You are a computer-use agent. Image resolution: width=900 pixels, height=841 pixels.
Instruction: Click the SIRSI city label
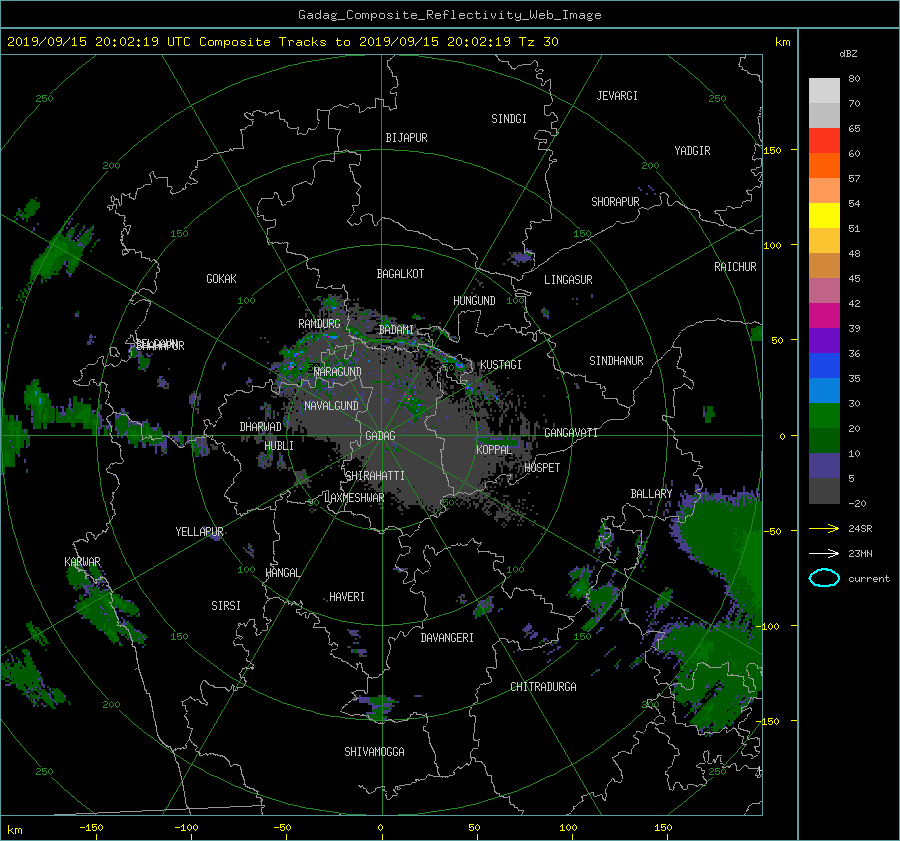coord(226,606)
